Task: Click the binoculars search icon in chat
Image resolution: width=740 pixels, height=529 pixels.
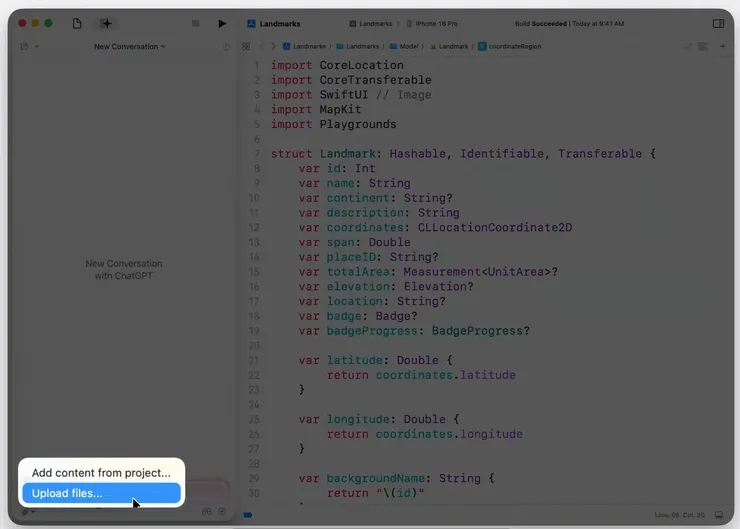Action: tap(206, 512)
